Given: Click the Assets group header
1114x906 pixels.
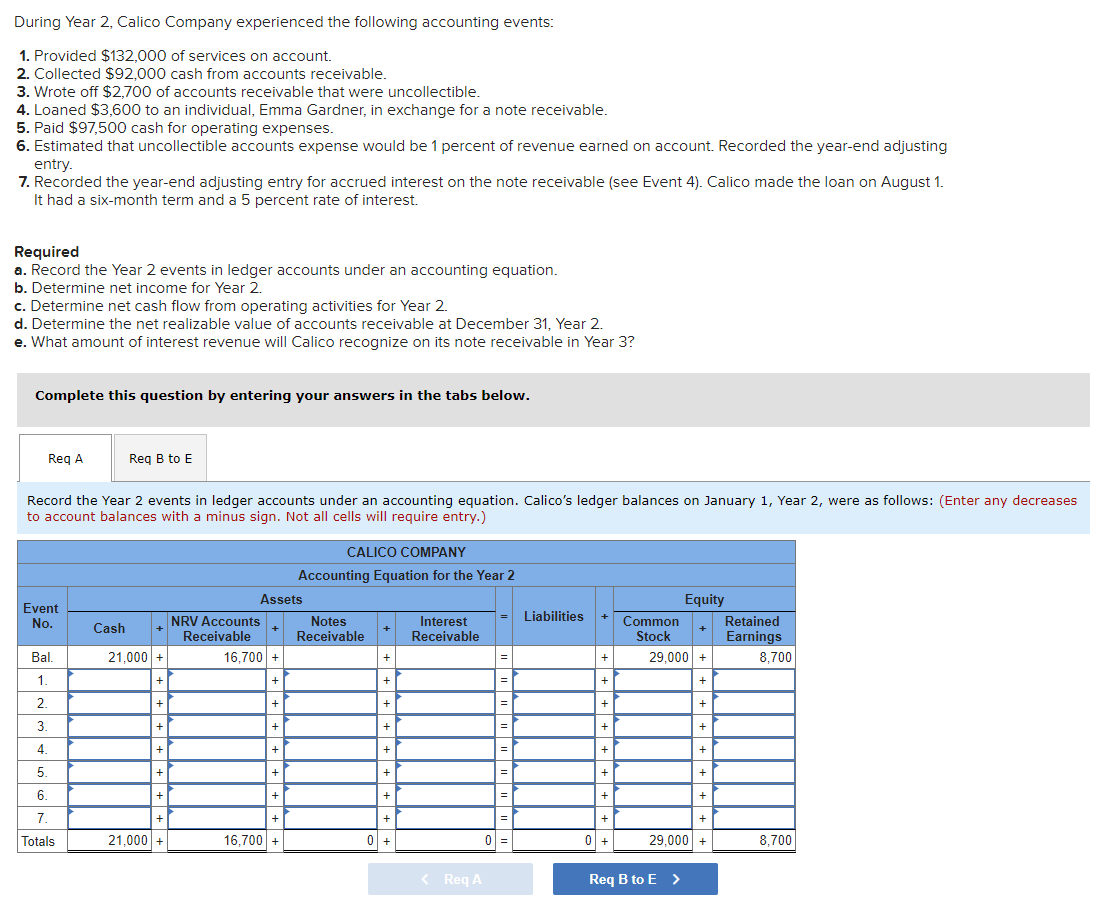Looking at the screenshot, I should [x=281, y=599].
